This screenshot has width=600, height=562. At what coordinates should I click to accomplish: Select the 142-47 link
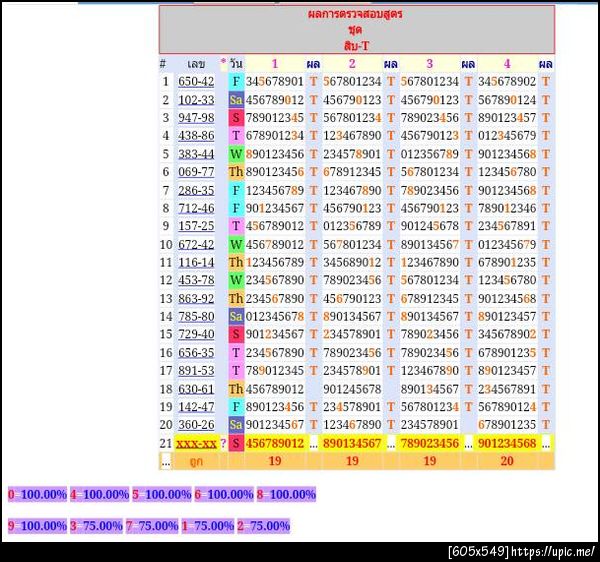coord(196,407)
